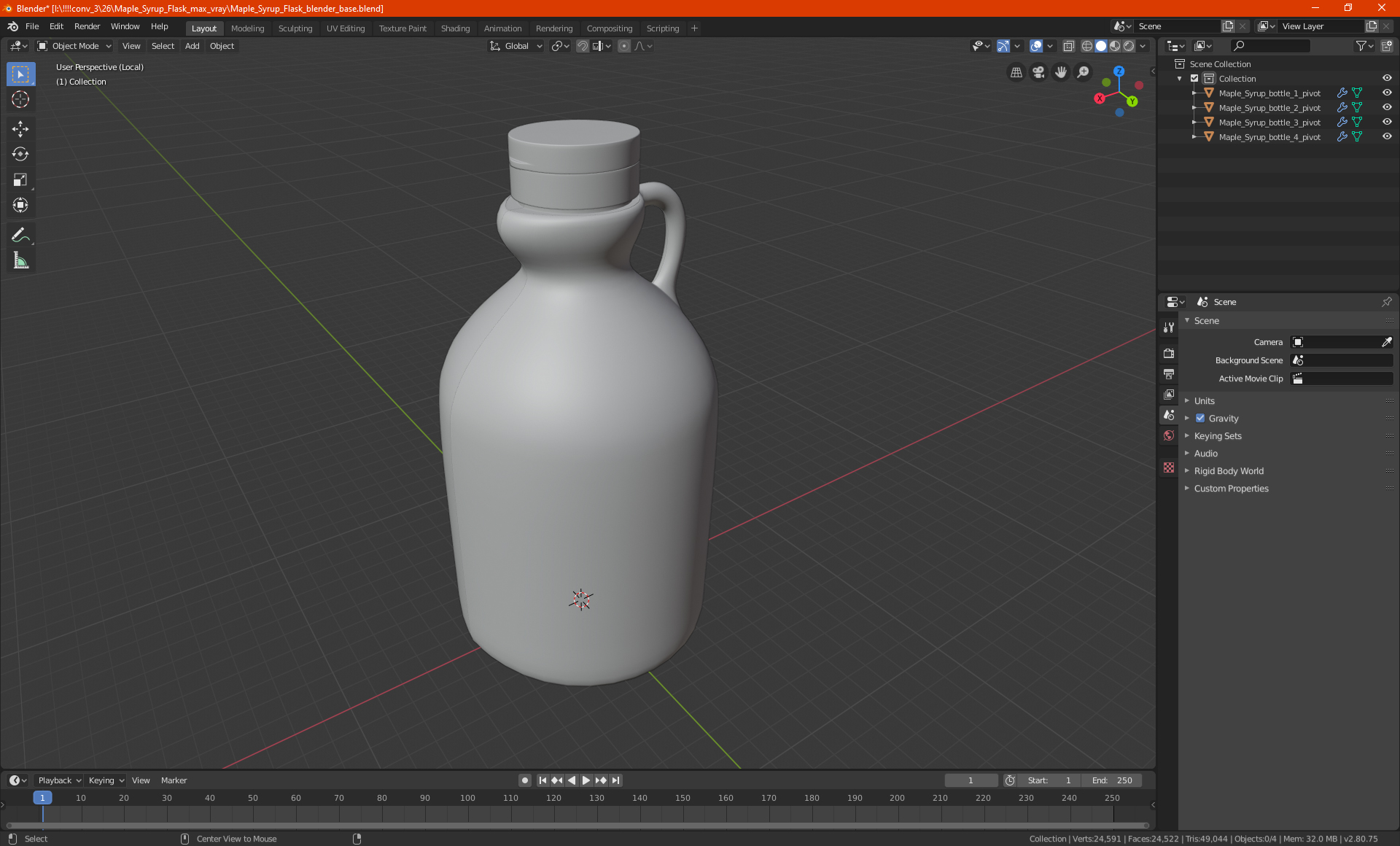Click frame 100 on the timeline
1400x846 pixels.
467,799
